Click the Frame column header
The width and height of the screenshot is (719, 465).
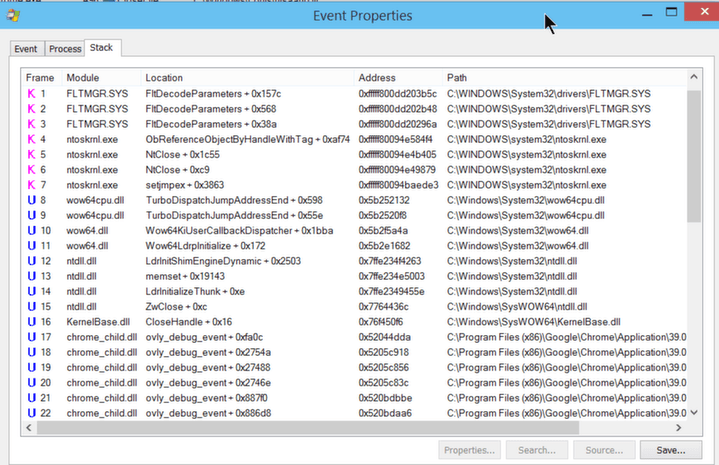click(40, 78)
